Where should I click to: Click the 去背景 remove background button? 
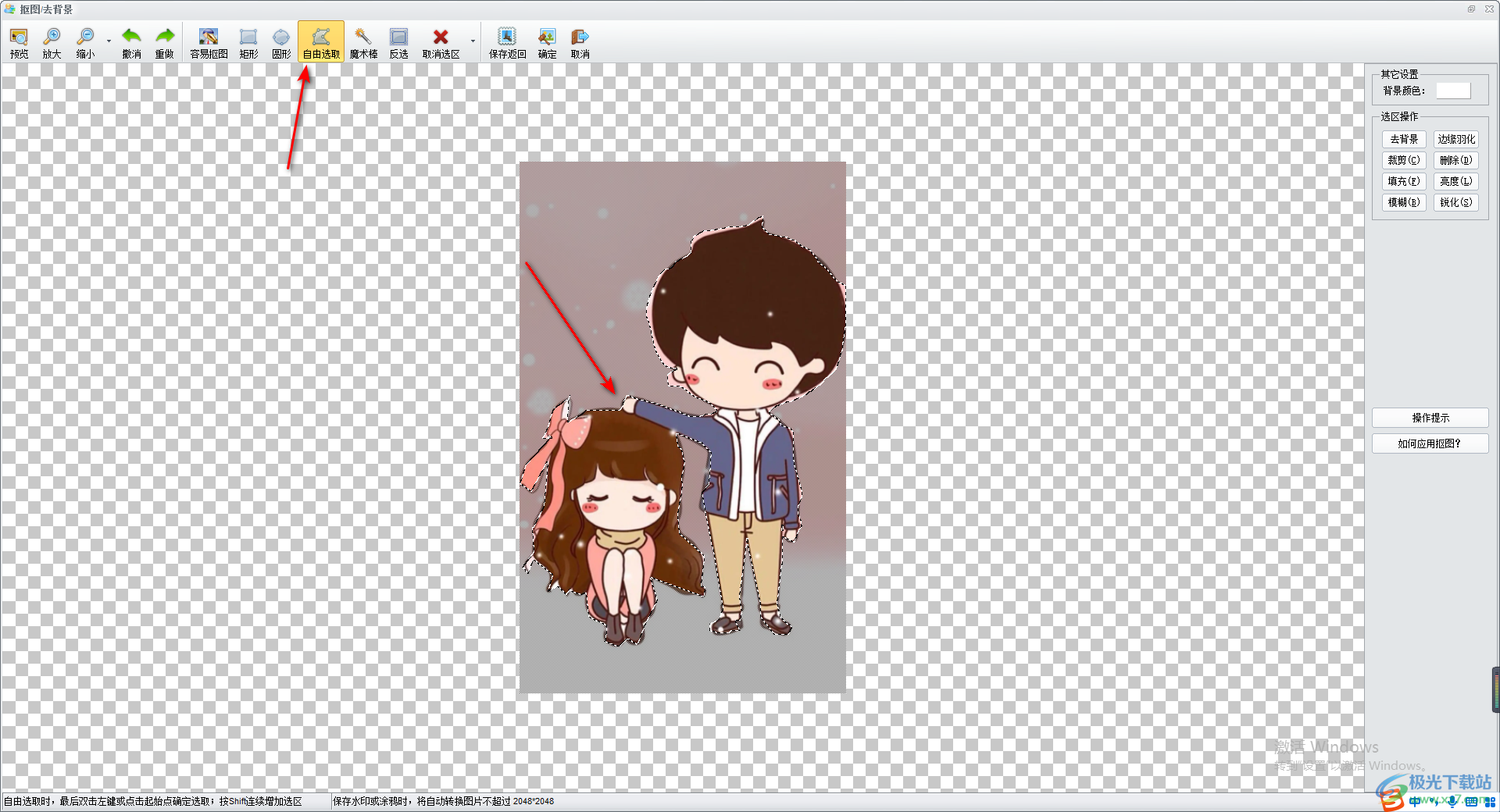point(1404,139)
